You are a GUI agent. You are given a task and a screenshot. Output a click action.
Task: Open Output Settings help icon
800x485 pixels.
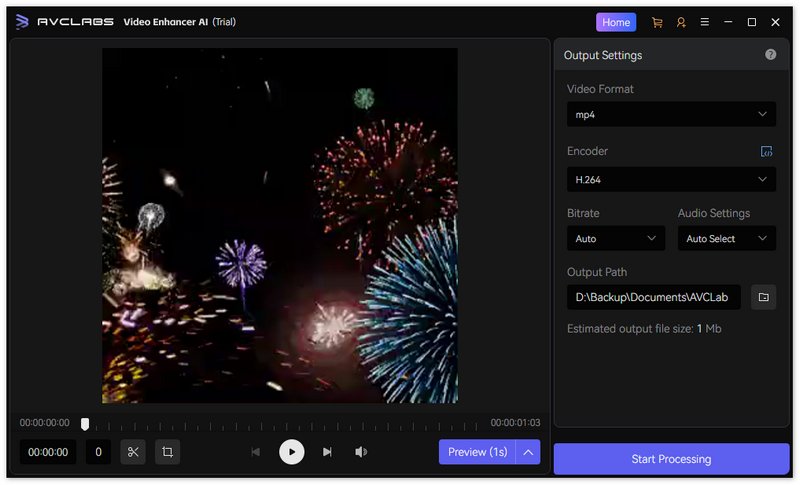point(770,55)
